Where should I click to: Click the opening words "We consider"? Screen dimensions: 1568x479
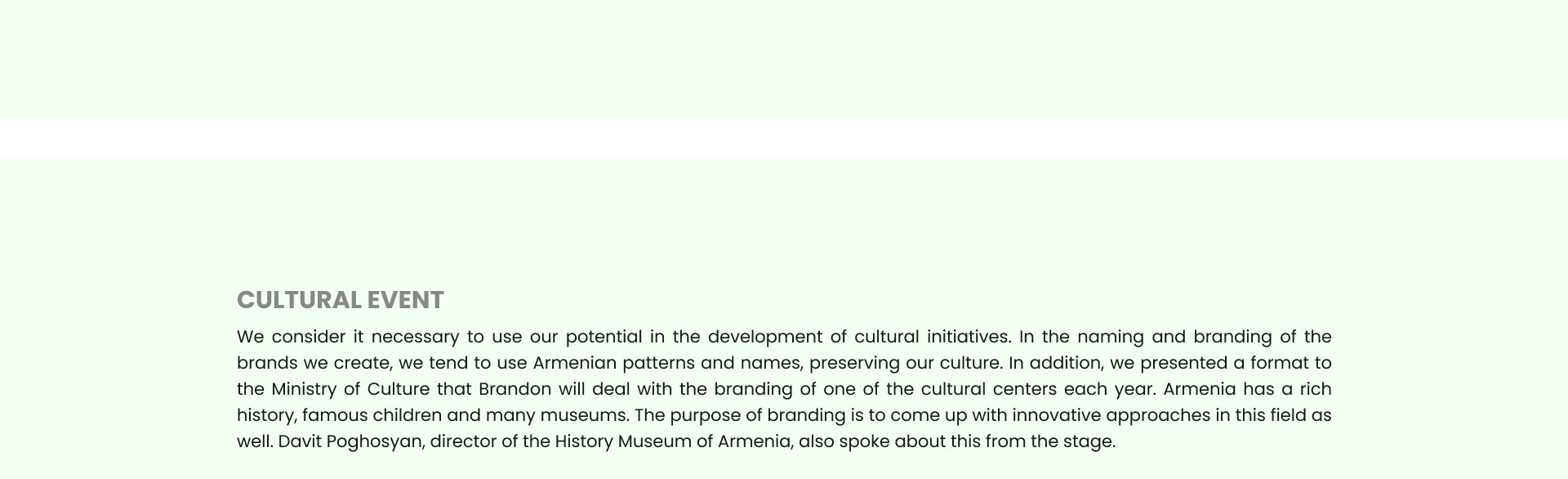292,337
